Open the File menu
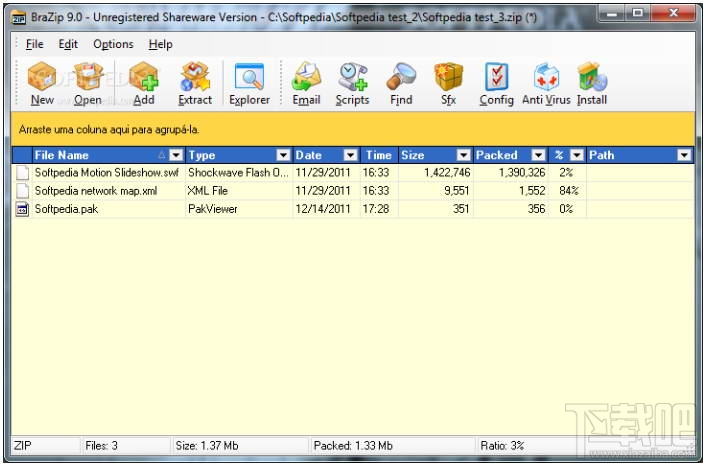Screen dimensions: 705x464 tap(35, 44)
